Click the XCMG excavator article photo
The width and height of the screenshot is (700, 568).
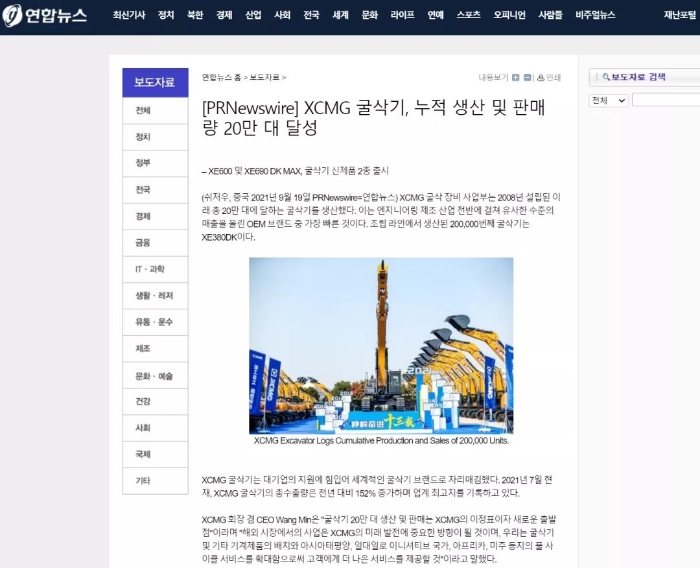click(x=381, y=345)
